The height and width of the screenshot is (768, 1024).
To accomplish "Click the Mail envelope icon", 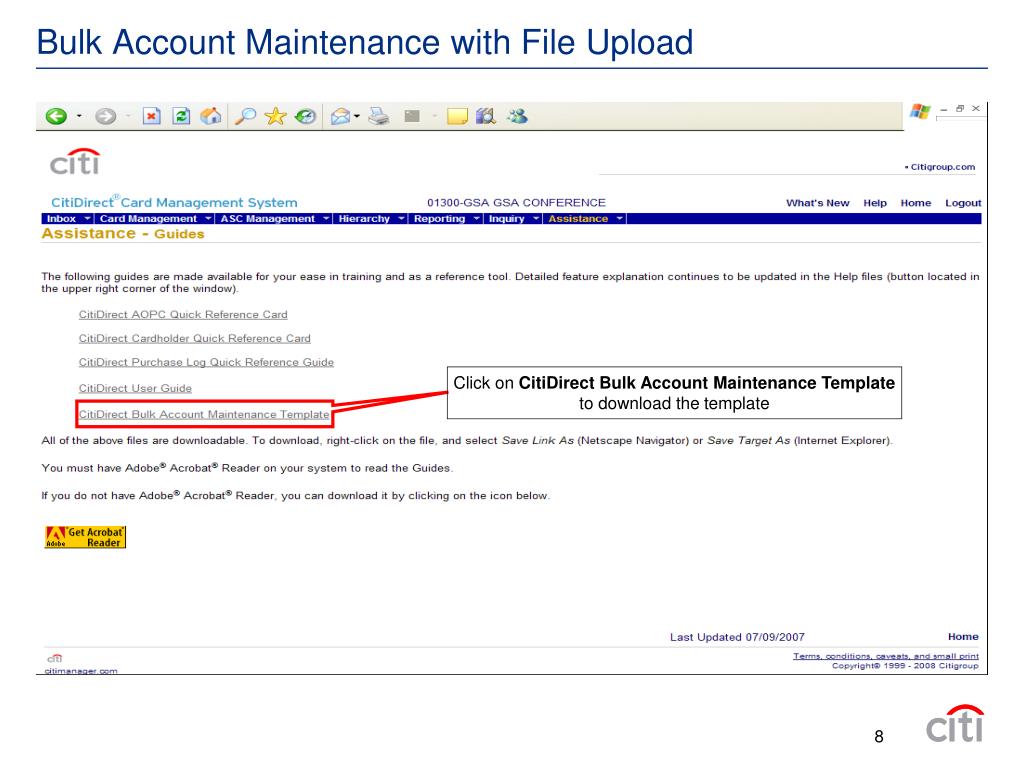I will pos(340,117).
